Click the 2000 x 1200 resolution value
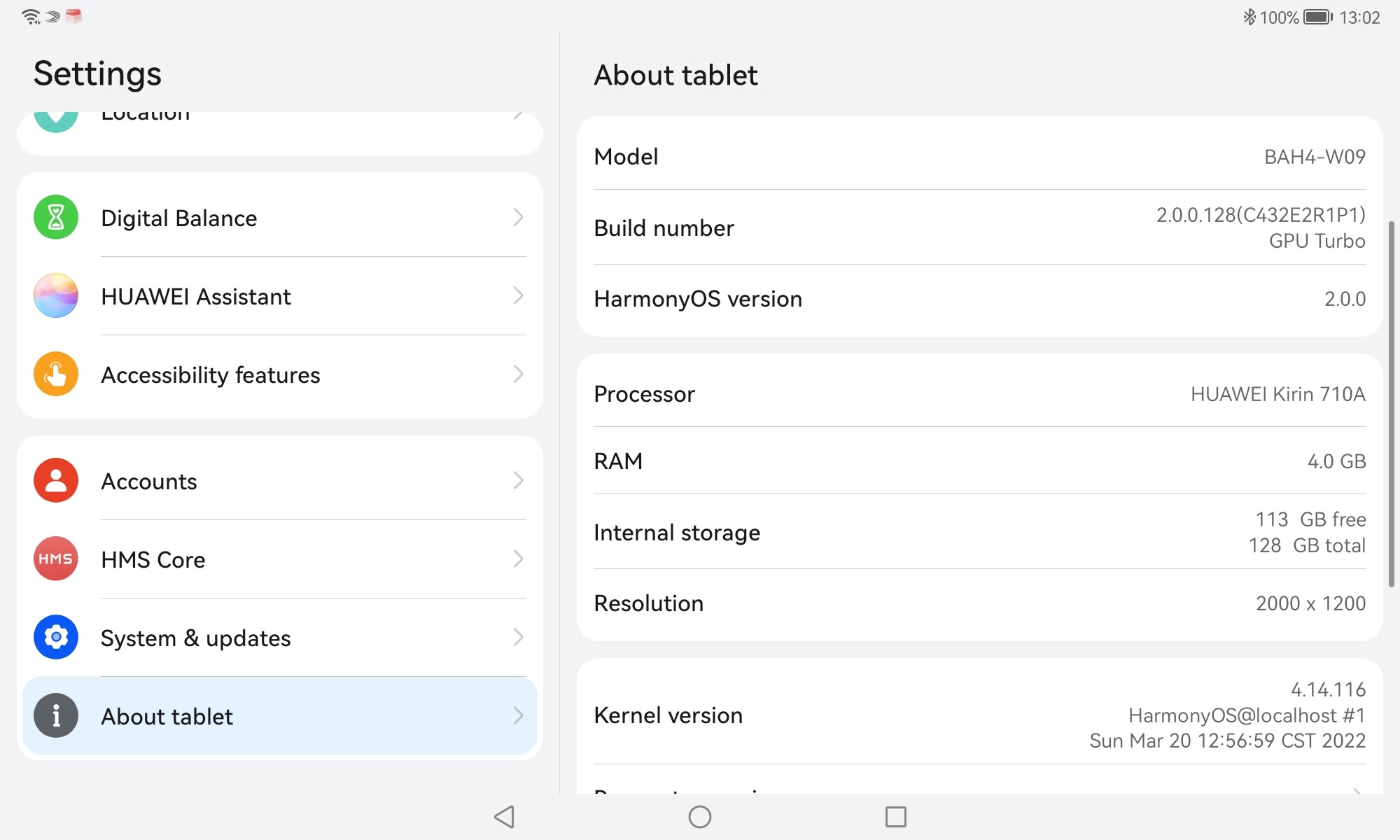Screen dimensions: 1400x840 pos(1310,603)
